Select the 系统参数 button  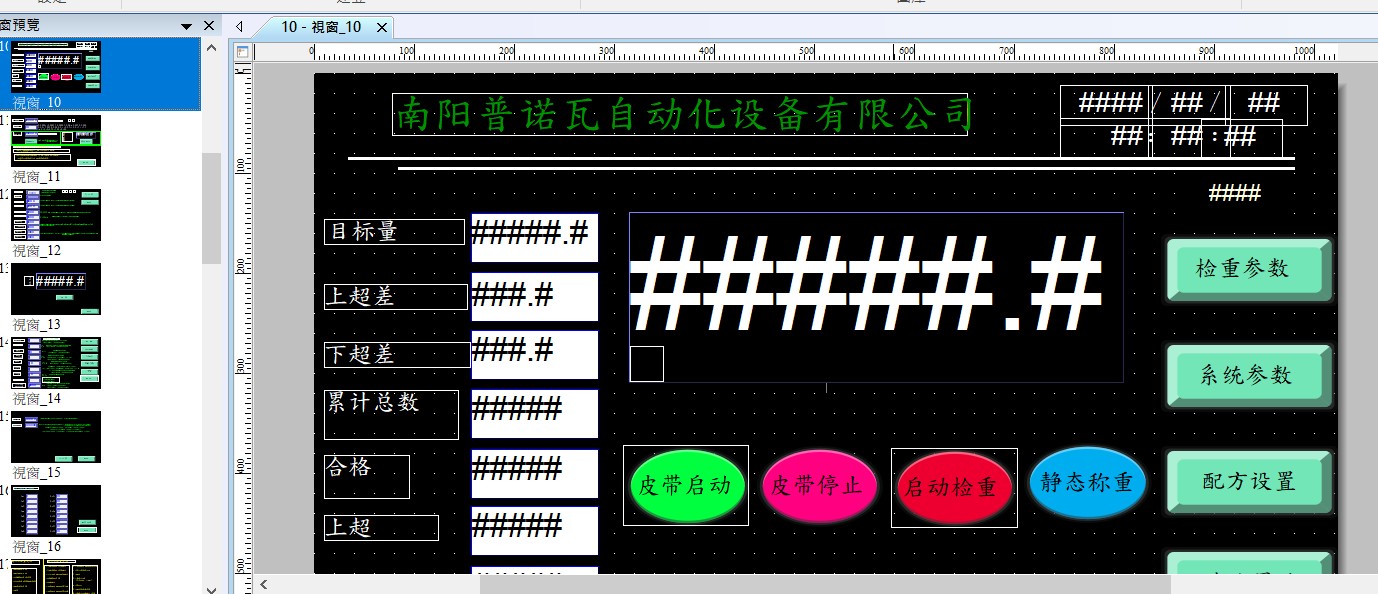coord(1248,376)
